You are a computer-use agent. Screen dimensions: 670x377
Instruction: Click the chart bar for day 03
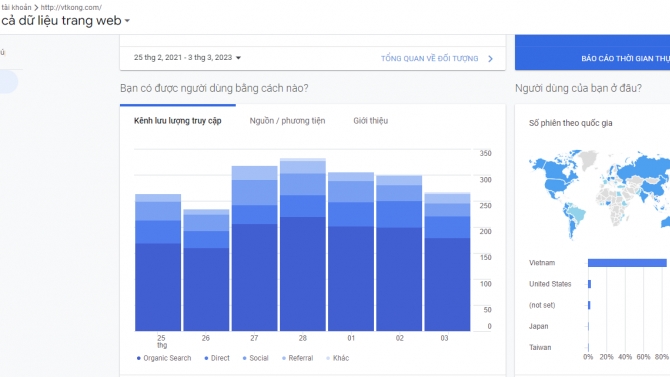(447, 262)
